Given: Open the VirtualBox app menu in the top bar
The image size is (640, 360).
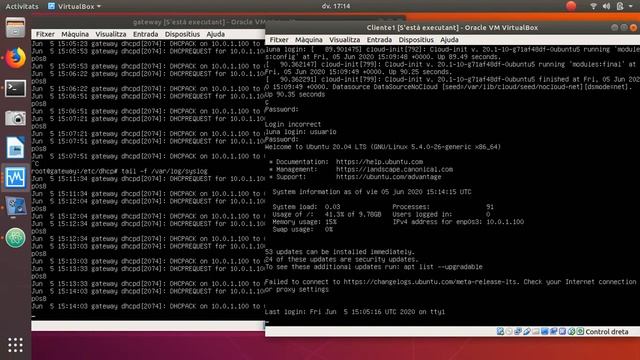Looking at the screenshot, I should coord(74,7).
